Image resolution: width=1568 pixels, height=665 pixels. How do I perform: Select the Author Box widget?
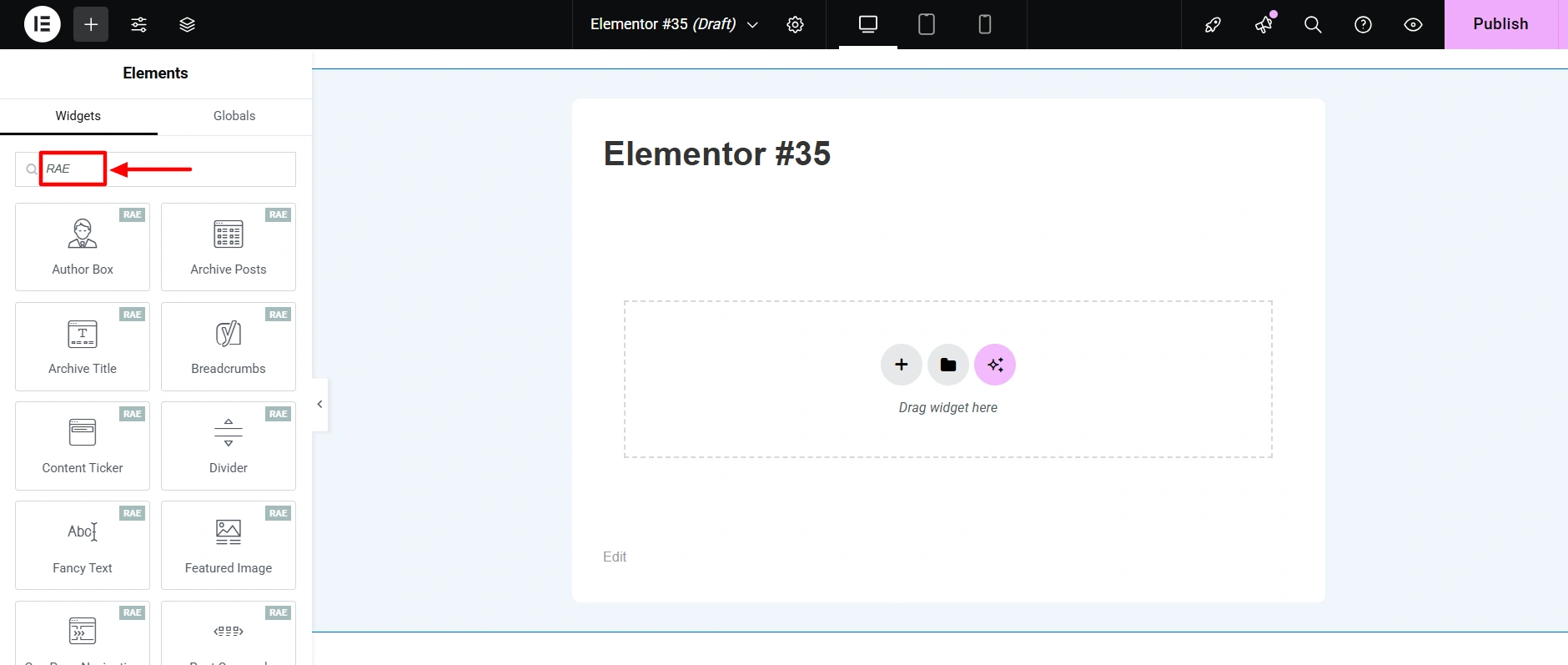click(83, 247)
